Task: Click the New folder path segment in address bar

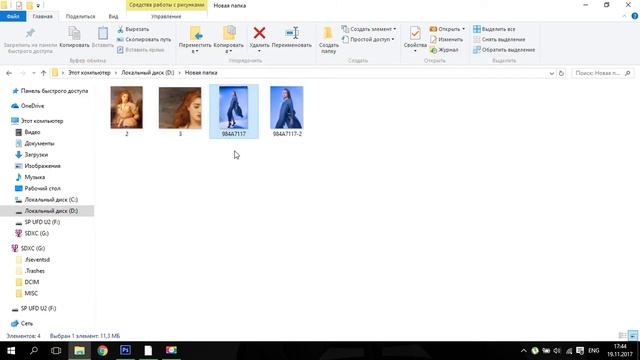Action: (201, 73)
